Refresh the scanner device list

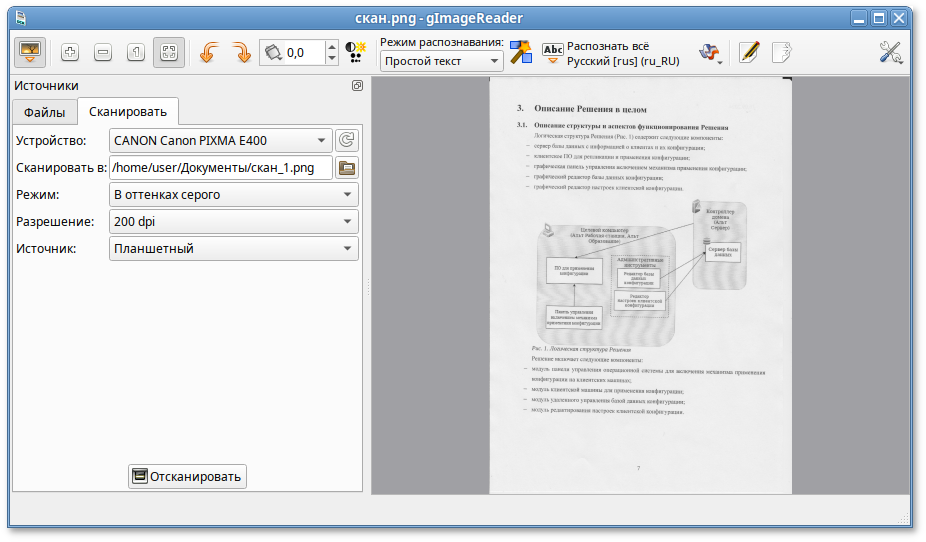tap(347, 140)
